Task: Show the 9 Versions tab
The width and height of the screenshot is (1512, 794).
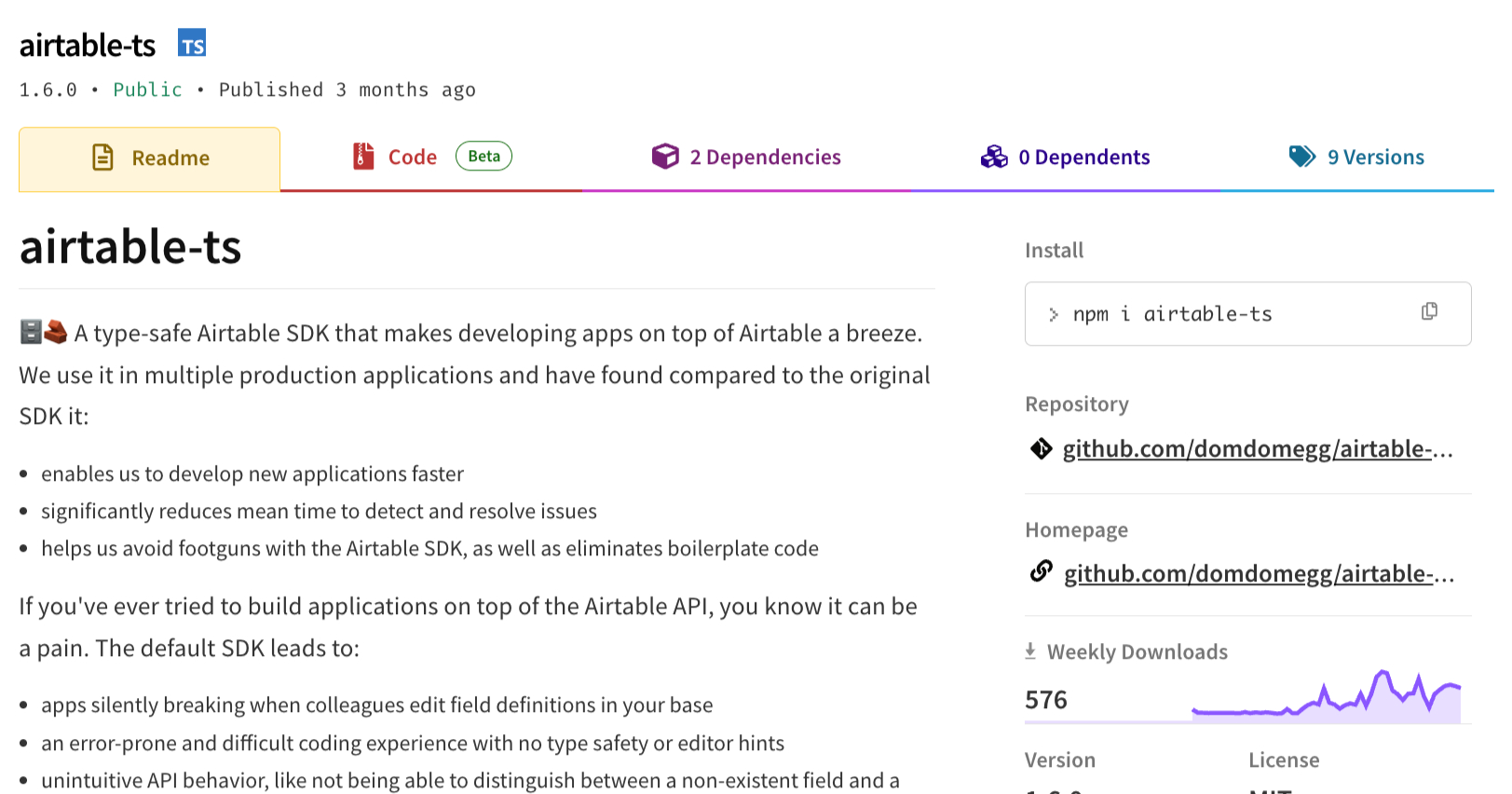Action: (x=1375, y=157)
